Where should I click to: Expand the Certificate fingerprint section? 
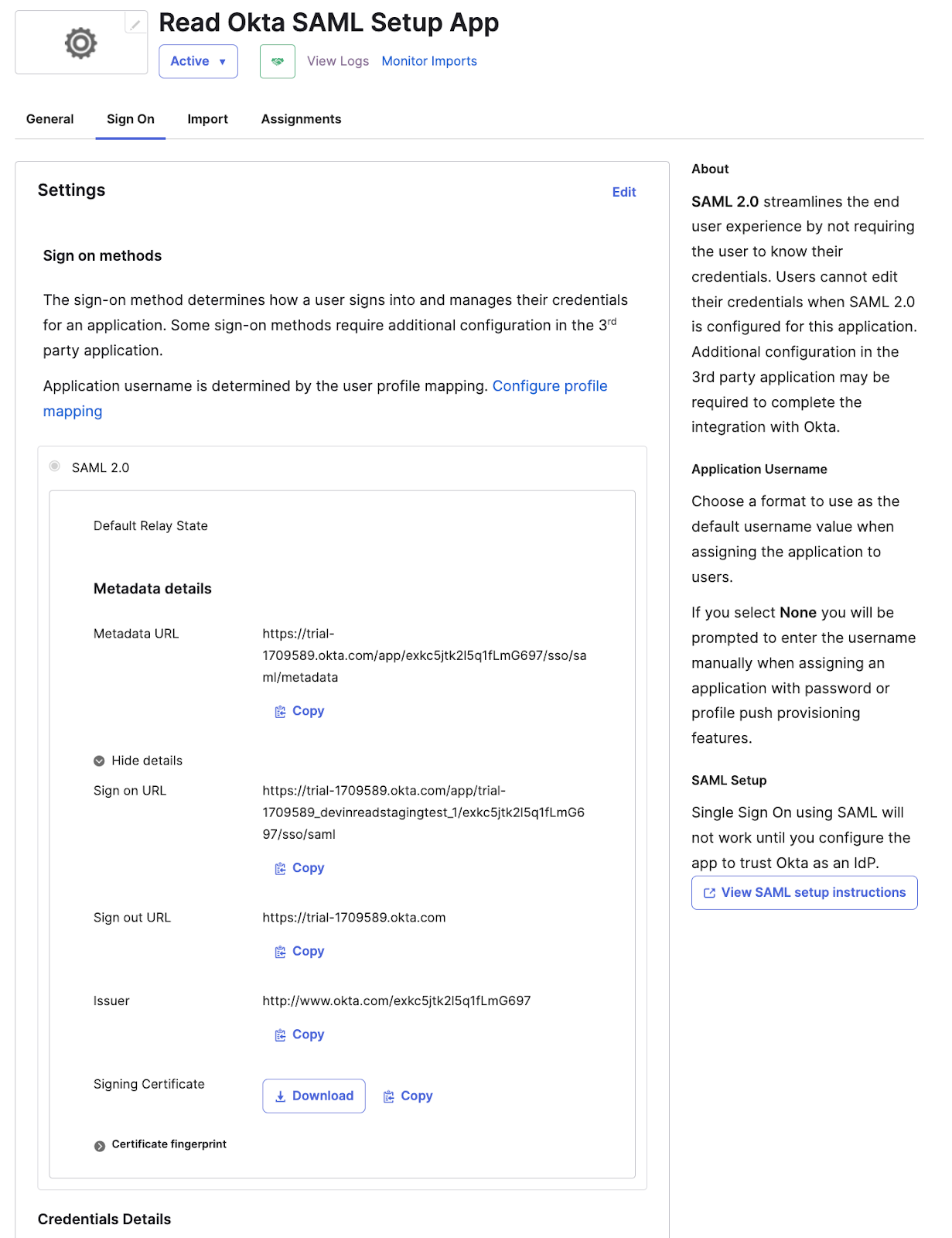100,1144
